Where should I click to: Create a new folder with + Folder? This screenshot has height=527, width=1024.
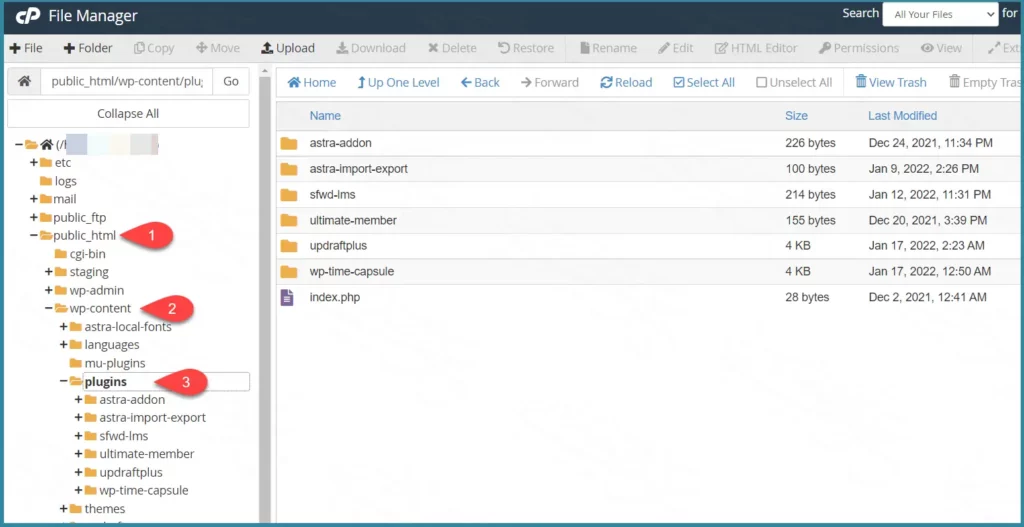tap(88, 48)
